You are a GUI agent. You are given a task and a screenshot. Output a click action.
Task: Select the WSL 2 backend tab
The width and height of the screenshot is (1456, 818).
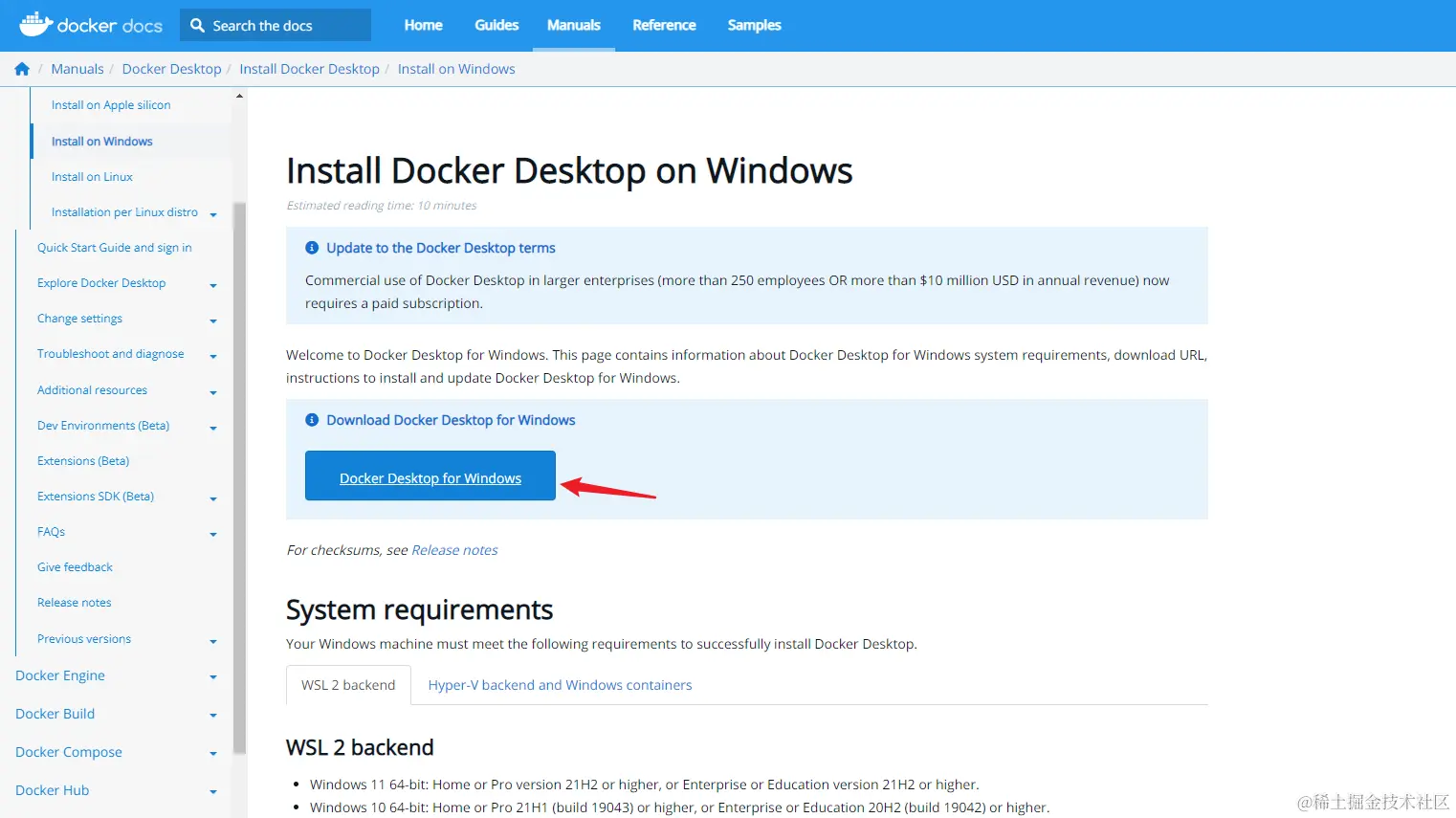point(348,685)
